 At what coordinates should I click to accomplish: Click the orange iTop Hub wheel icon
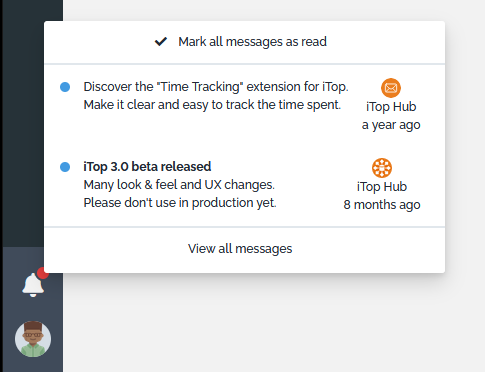click(x=382, y=168)
